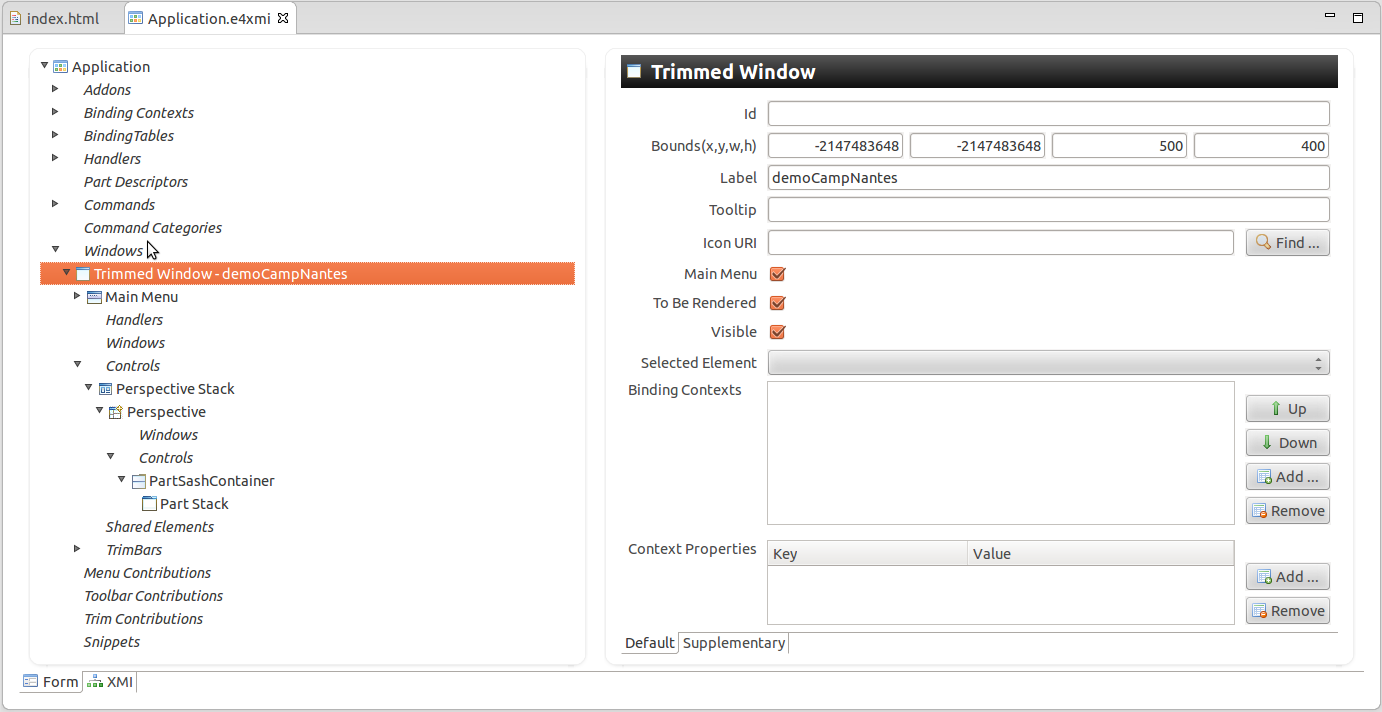Viewport: 1382px width, 712px height.
Task: Close the Application.e4xmi editor tab
Action: point(282,18)
